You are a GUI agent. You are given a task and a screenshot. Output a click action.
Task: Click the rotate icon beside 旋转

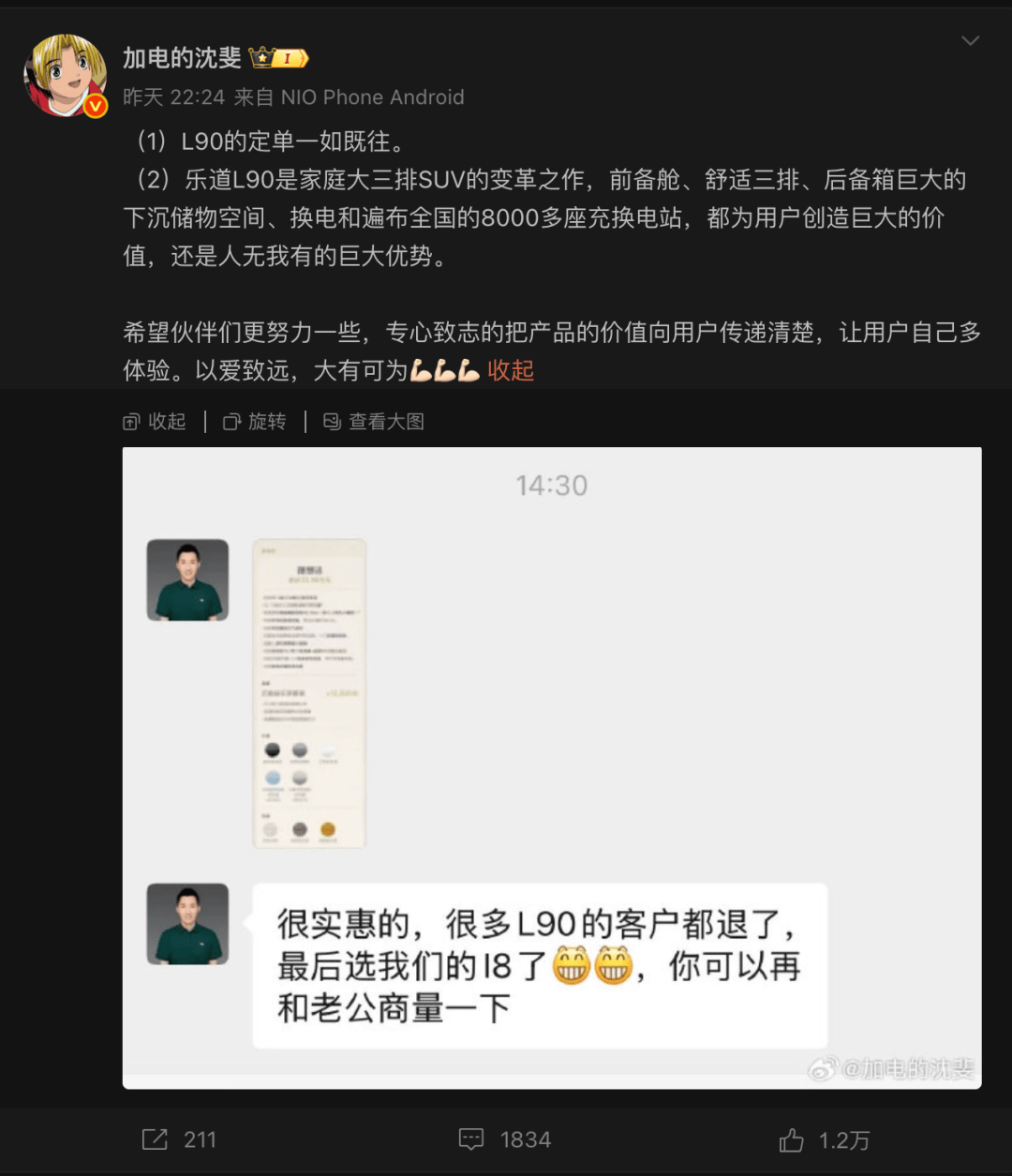[231, 423]
